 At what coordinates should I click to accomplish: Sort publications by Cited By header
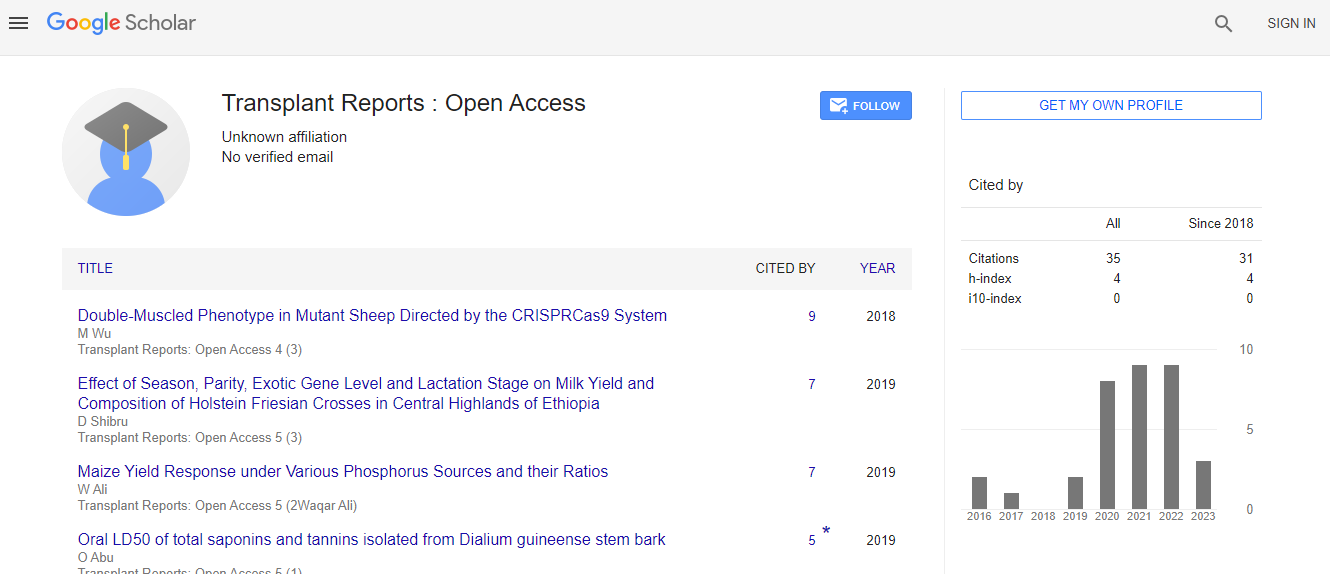tap(785, 268)
